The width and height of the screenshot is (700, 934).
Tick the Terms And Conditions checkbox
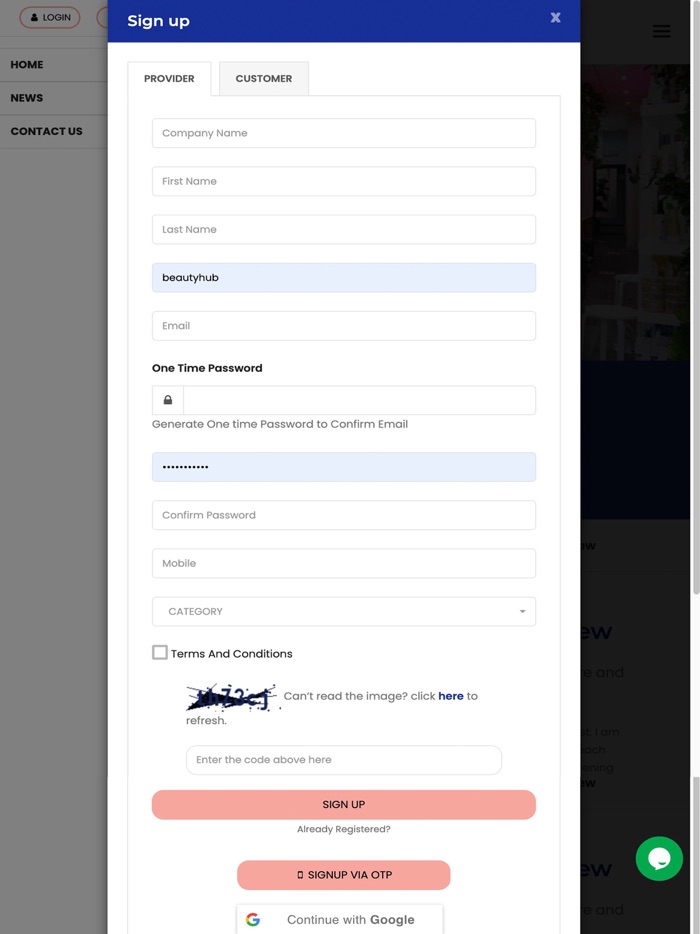[x=160, y=652]
